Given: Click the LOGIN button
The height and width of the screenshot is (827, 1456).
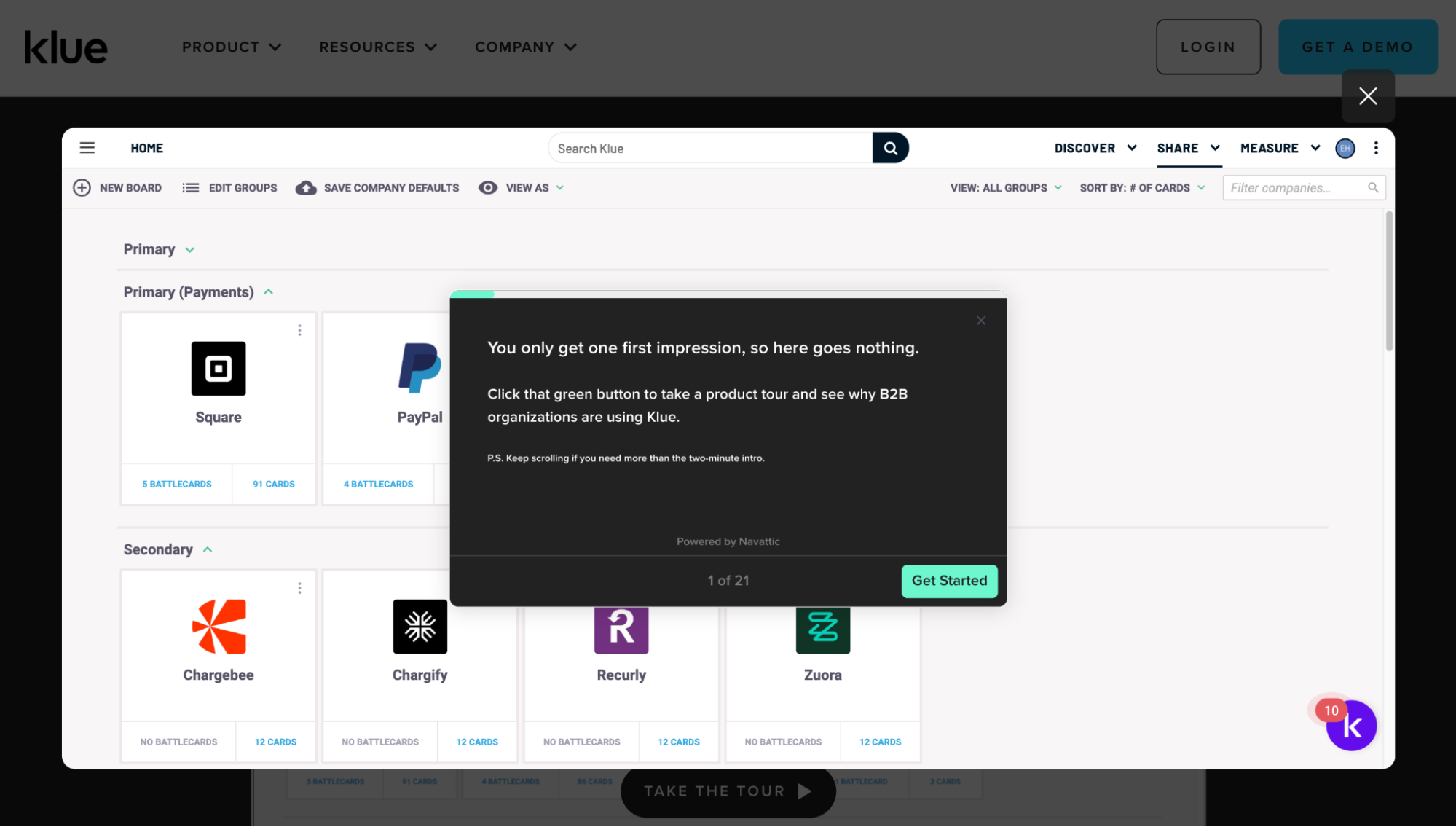Looking at the screenshot, I should [1208, 47].
